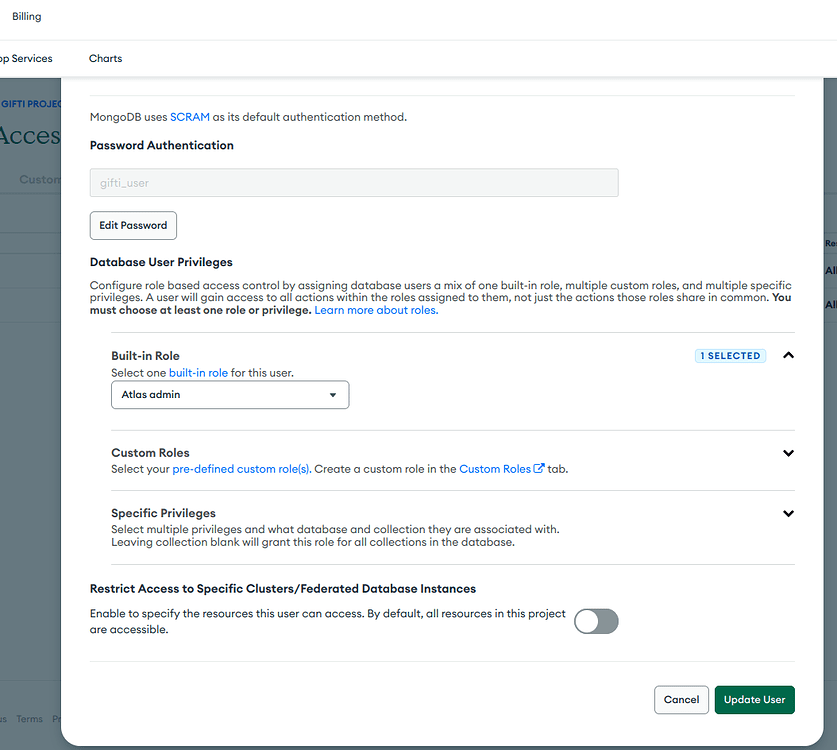837x750 pixels.
Task: Follow the built-in role link
Action: [x=198, y=373]
